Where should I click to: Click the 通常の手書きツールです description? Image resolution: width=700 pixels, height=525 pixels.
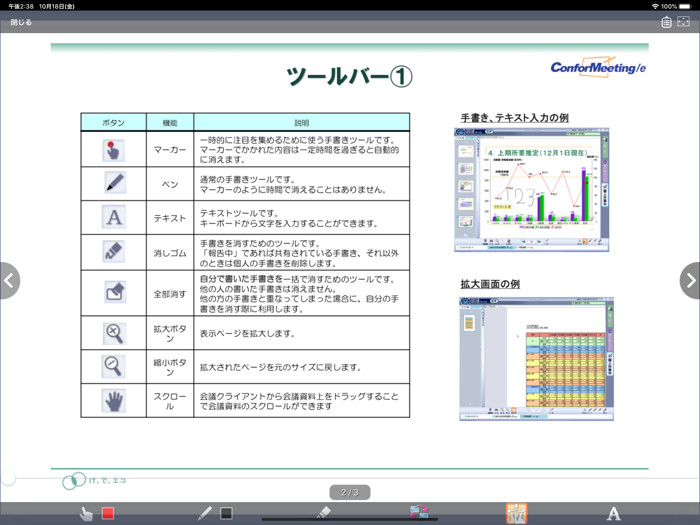(x=247, y=179)
